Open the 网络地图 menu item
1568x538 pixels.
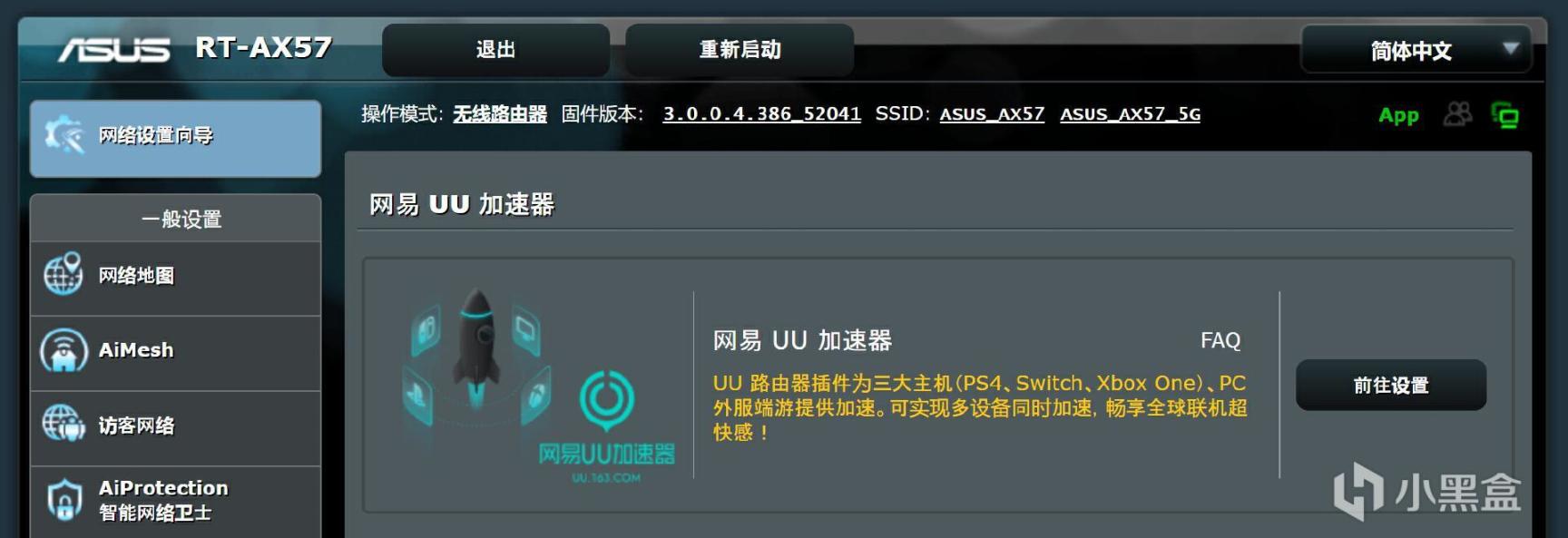[x=175, y=278]
